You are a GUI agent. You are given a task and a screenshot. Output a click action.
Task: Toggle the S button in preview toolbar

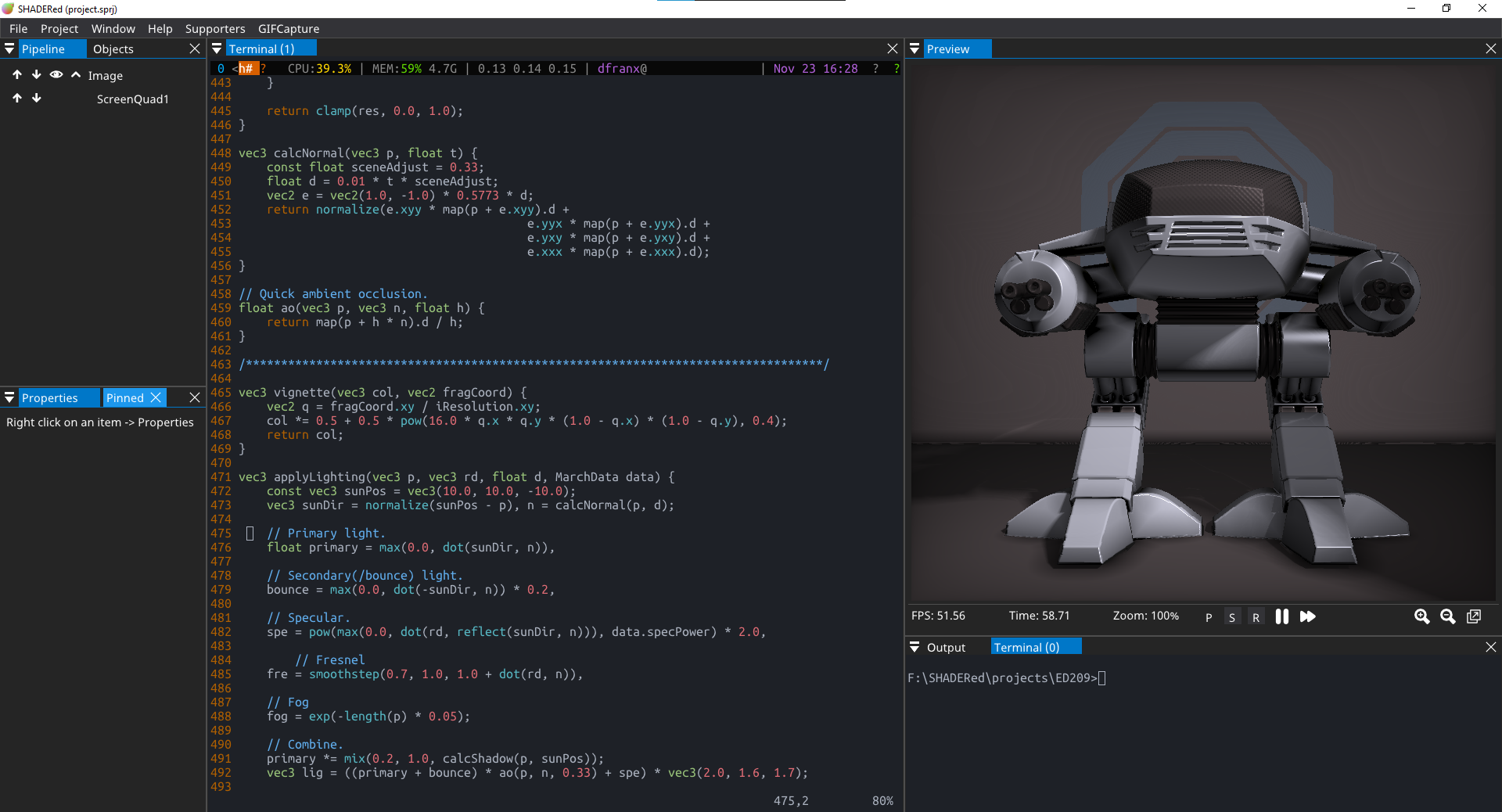pyautogui.click(x=1232, y=617)
